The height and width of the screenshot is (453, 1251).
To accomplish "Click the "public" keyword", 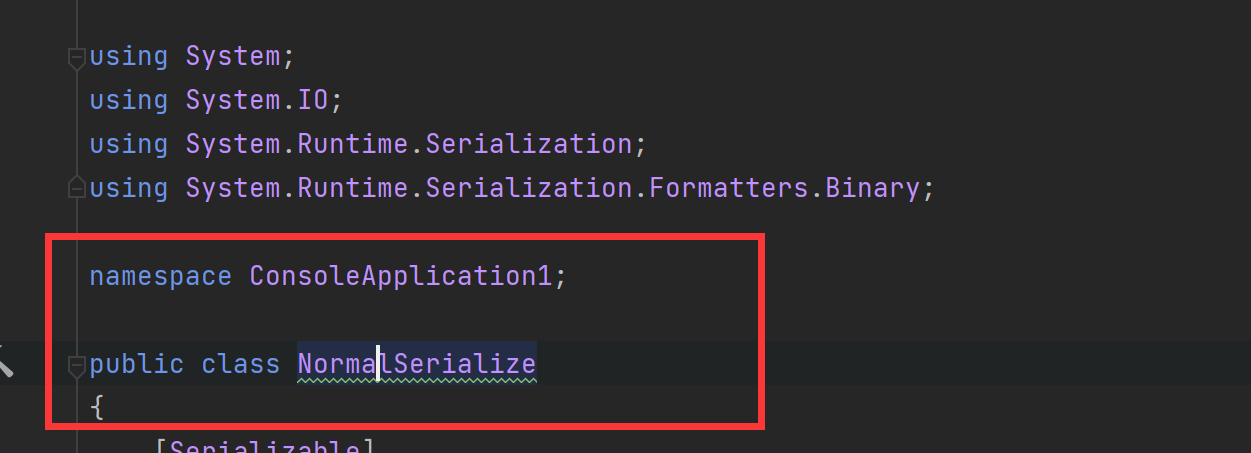I will tap(137, 364).
